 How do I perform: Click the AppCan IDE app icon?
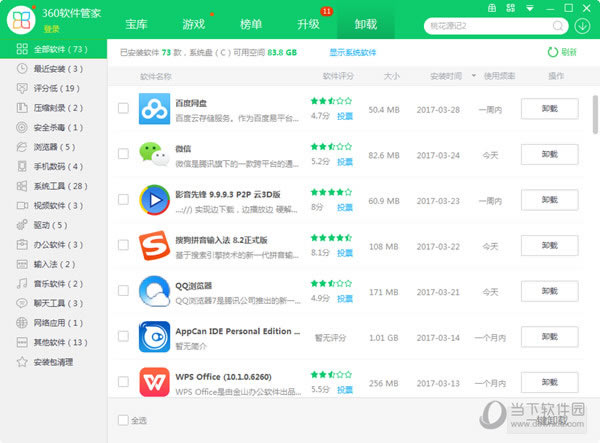154,337
